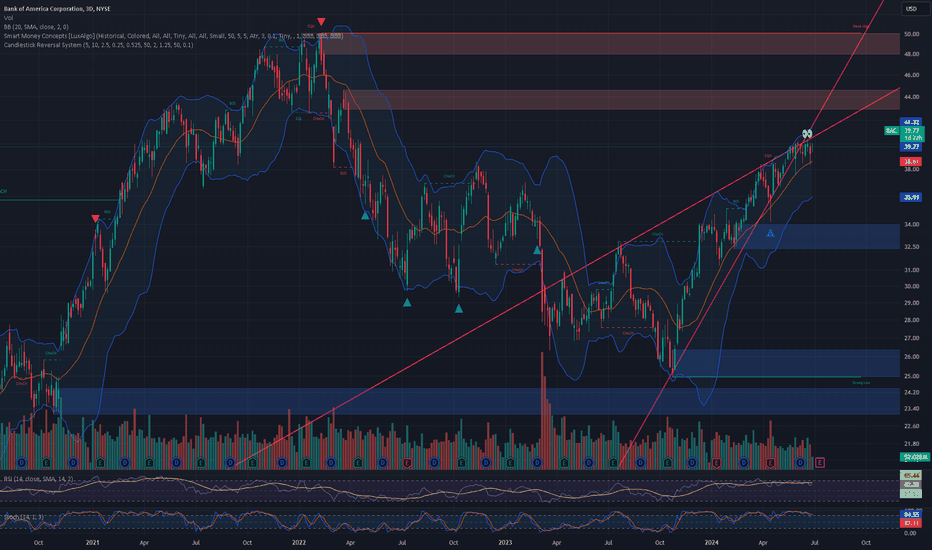The width and height of the screenshot is (932, 550).
Task: Select the blue demand zone near 24.20
Action: click(479, 401)
